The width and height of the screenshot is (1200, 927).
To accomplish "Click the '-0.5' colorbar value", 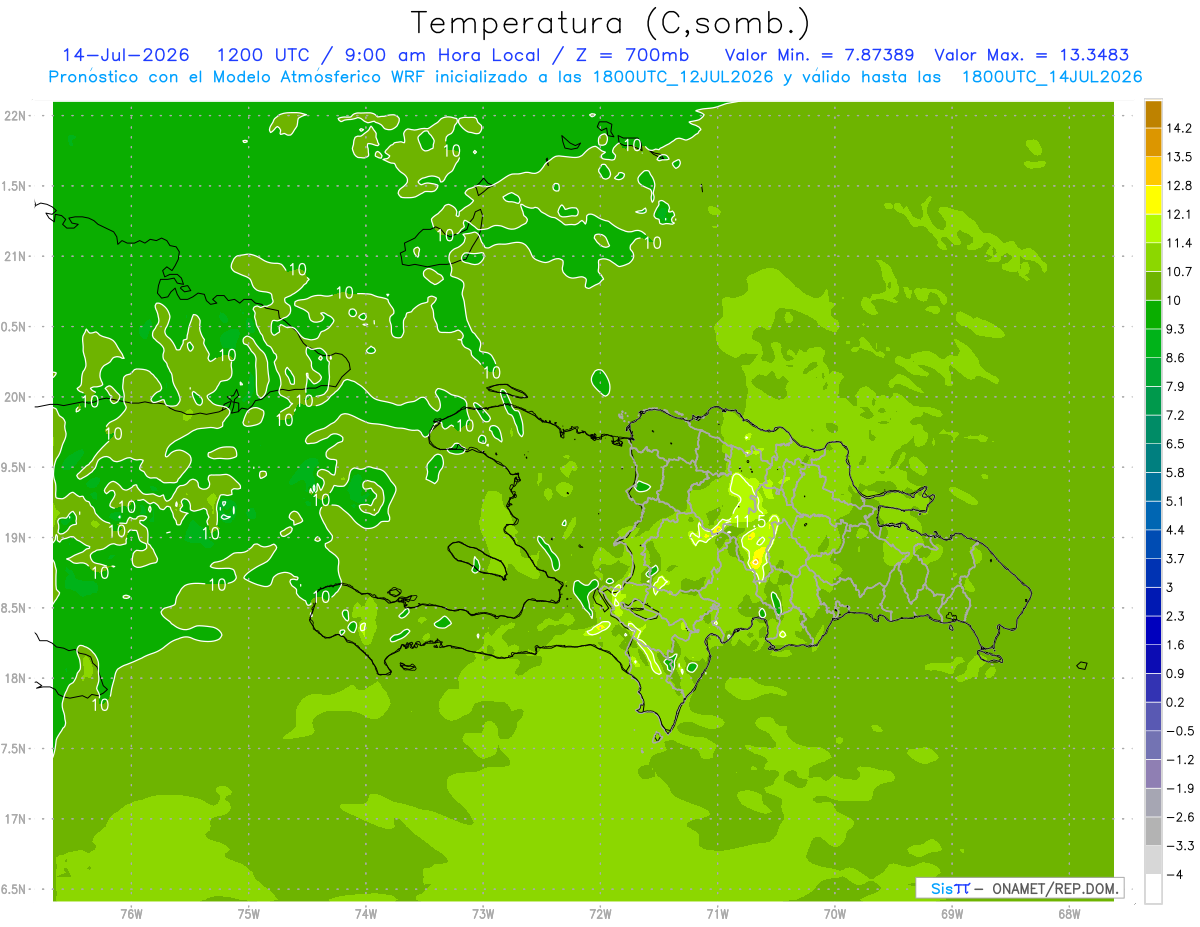I will pyautogui.click(x=1179, y=731).
